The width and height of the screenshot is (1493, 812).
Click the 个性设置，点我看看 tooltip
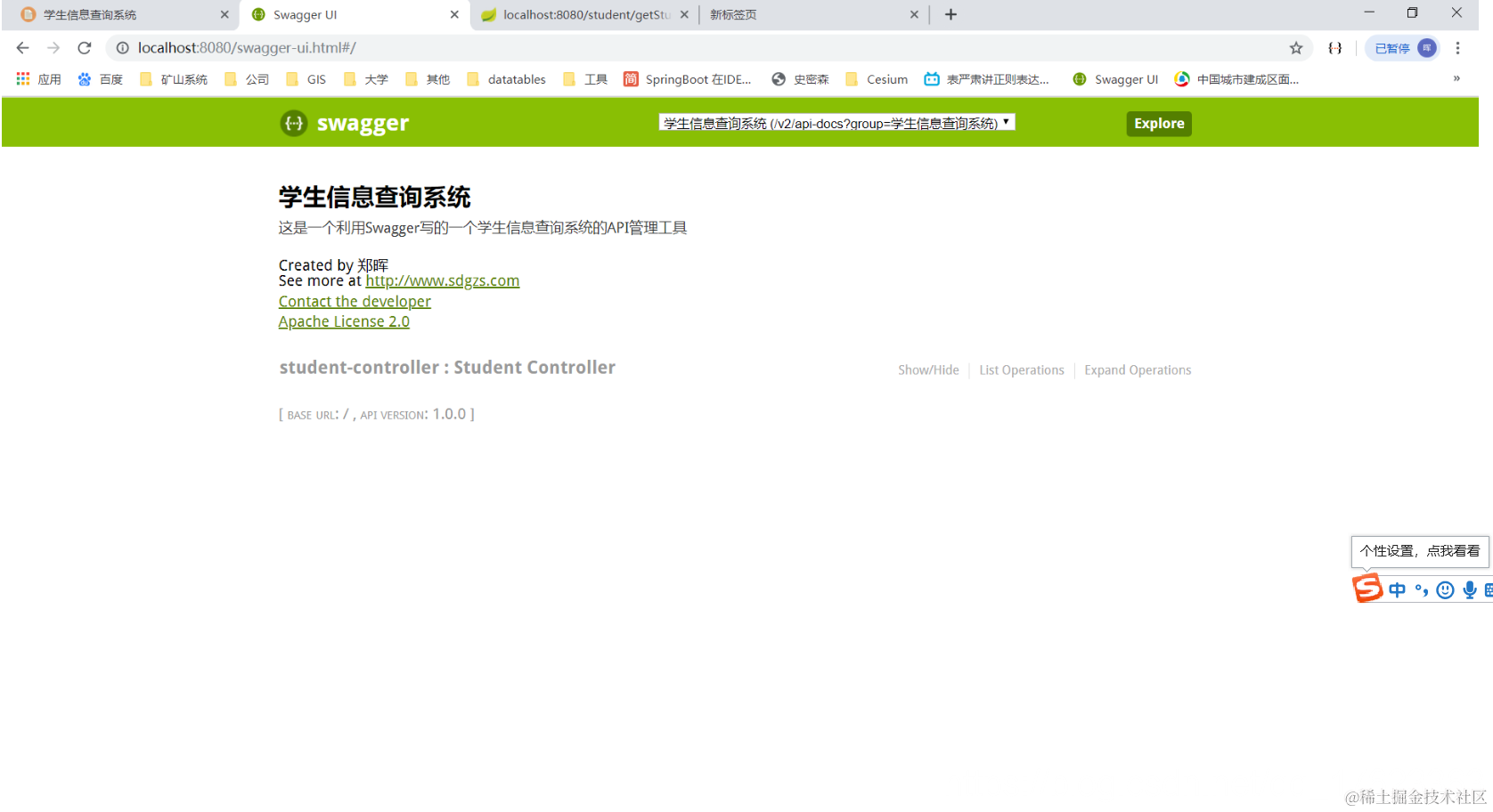tap(1420, 551)
